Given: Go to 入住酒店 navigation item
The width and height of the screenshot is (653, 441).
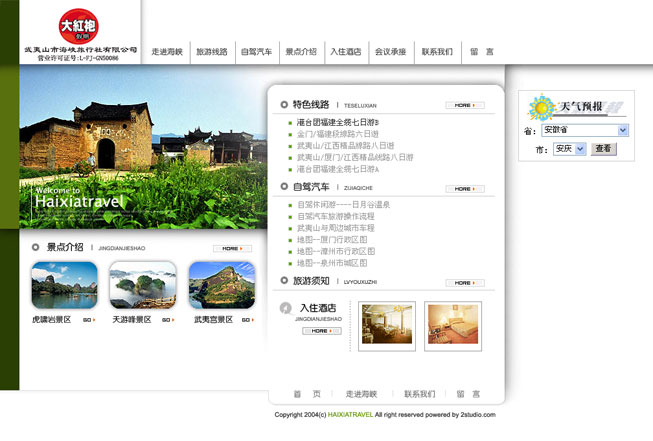Looking at the screenshot, I should (345, 51).
